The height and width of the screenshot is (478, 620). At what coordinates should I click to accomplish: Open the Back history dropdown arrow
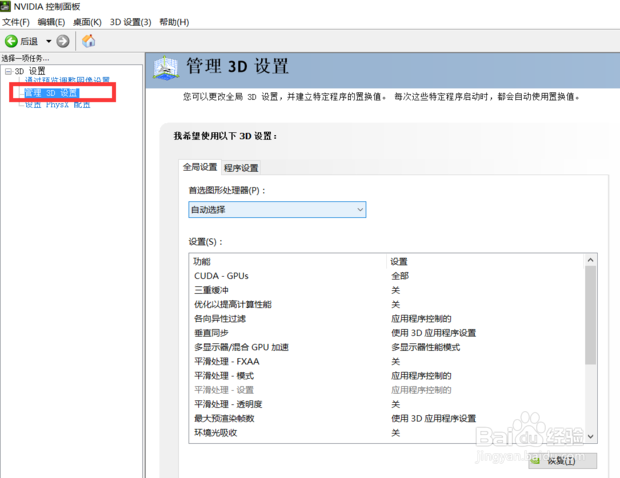point(49,41)
